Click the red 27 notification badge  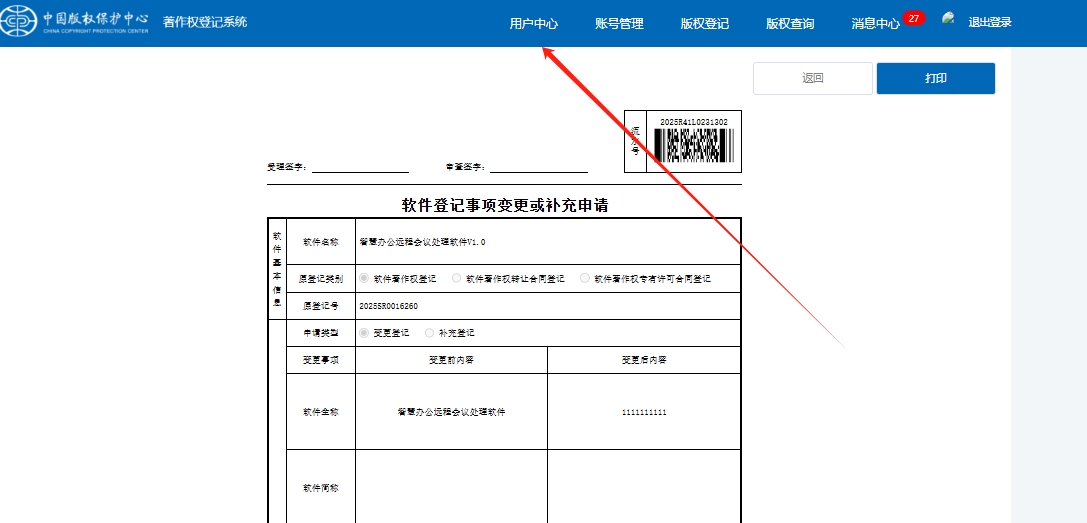[x=913, y=18]
